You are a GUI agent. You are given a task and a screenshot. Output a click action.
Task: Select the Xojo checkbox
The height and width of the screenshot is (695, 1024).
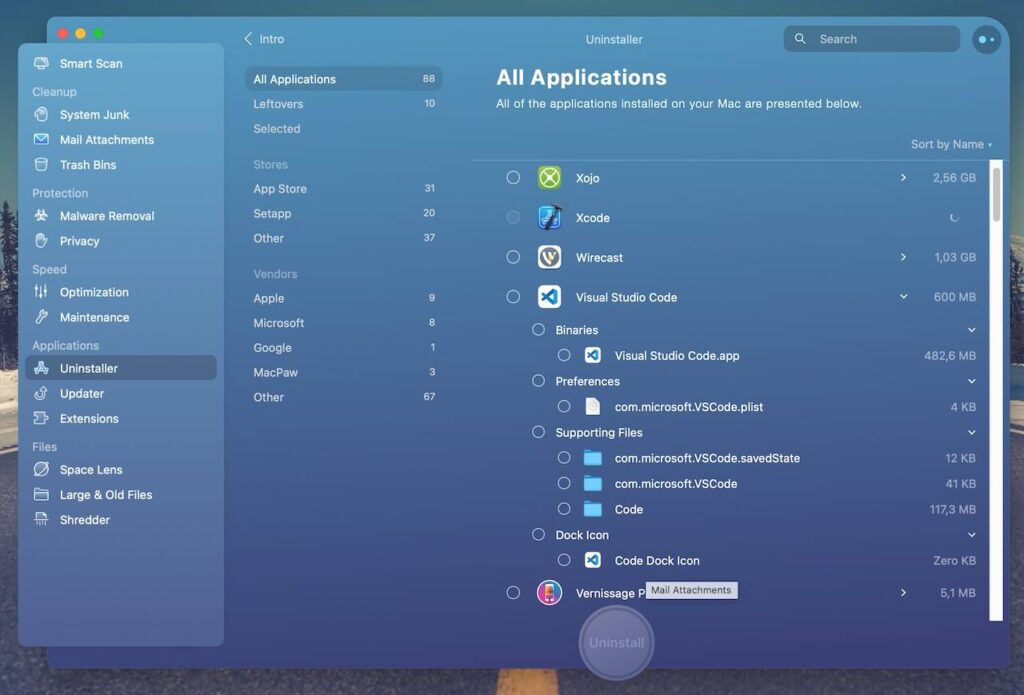[x=513, y=178]
